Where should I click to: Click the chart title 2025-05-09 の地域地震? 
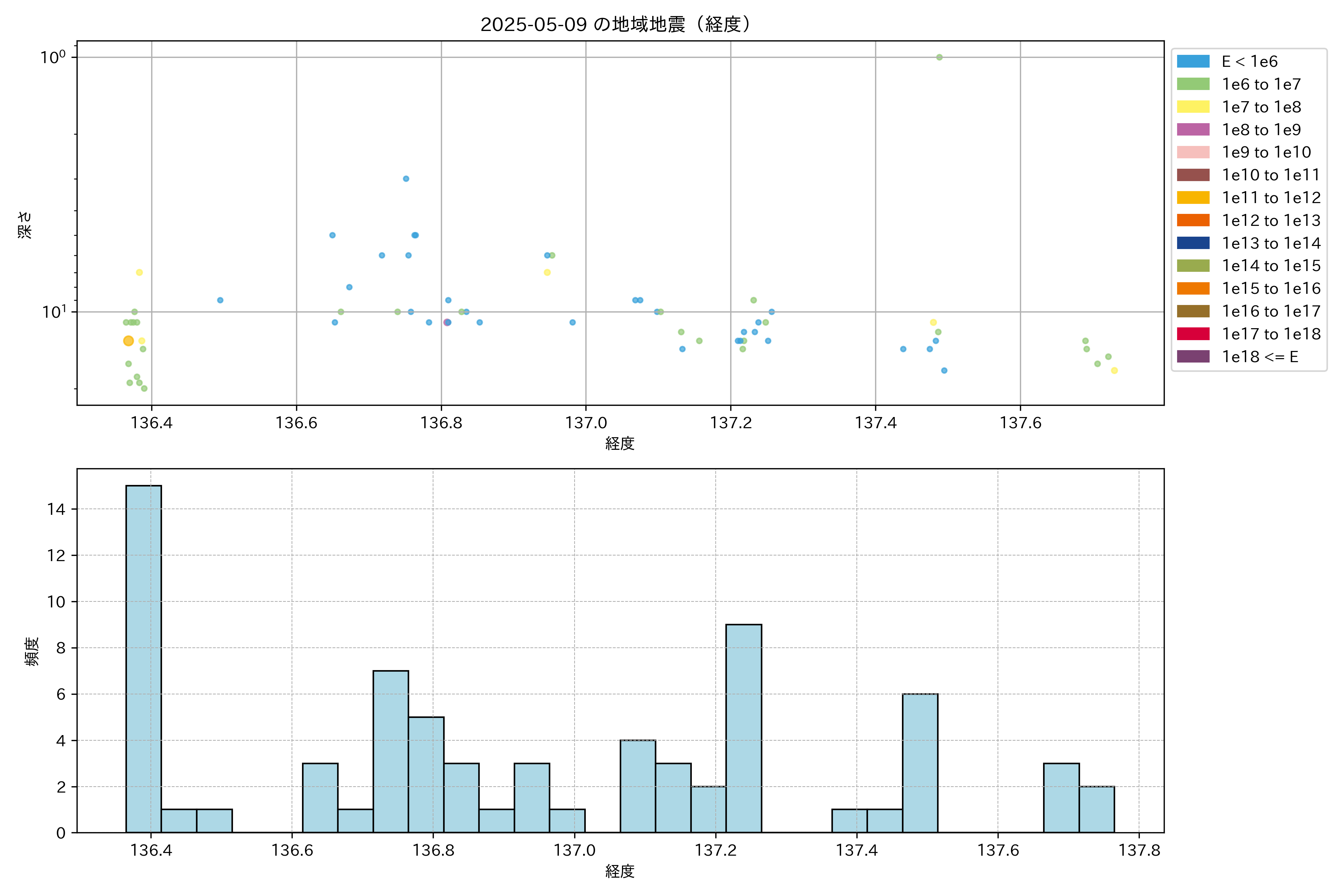(615, 25)
